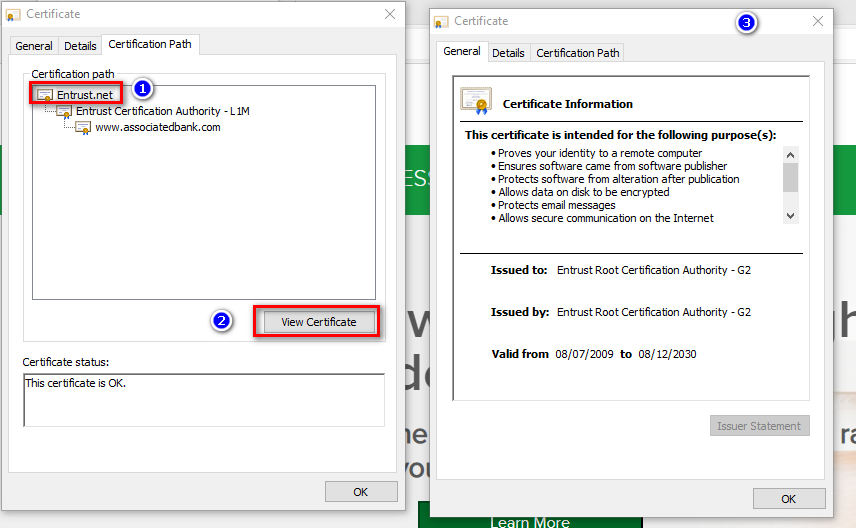The width and height of the screenshot is (856, 528).
Task: Click the purposes list scroll up arrow
Action: tap(790, 155)
